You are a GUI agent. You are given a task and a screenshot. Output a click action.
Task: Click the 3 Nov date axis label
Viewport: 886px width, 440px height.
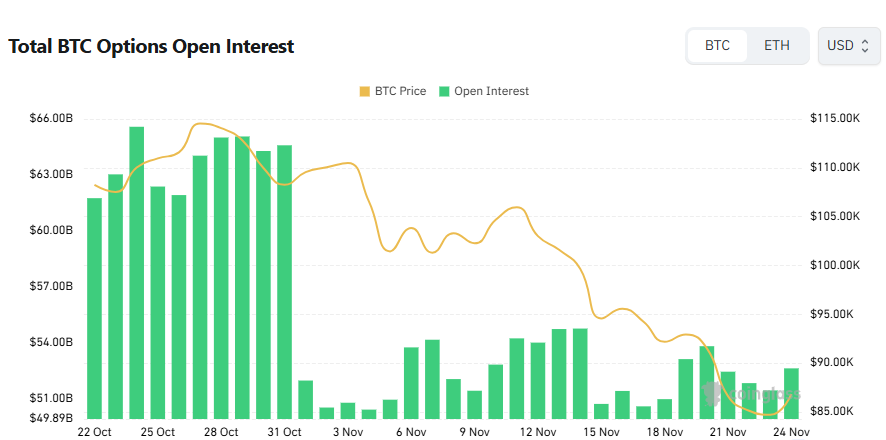click(347, 432)
